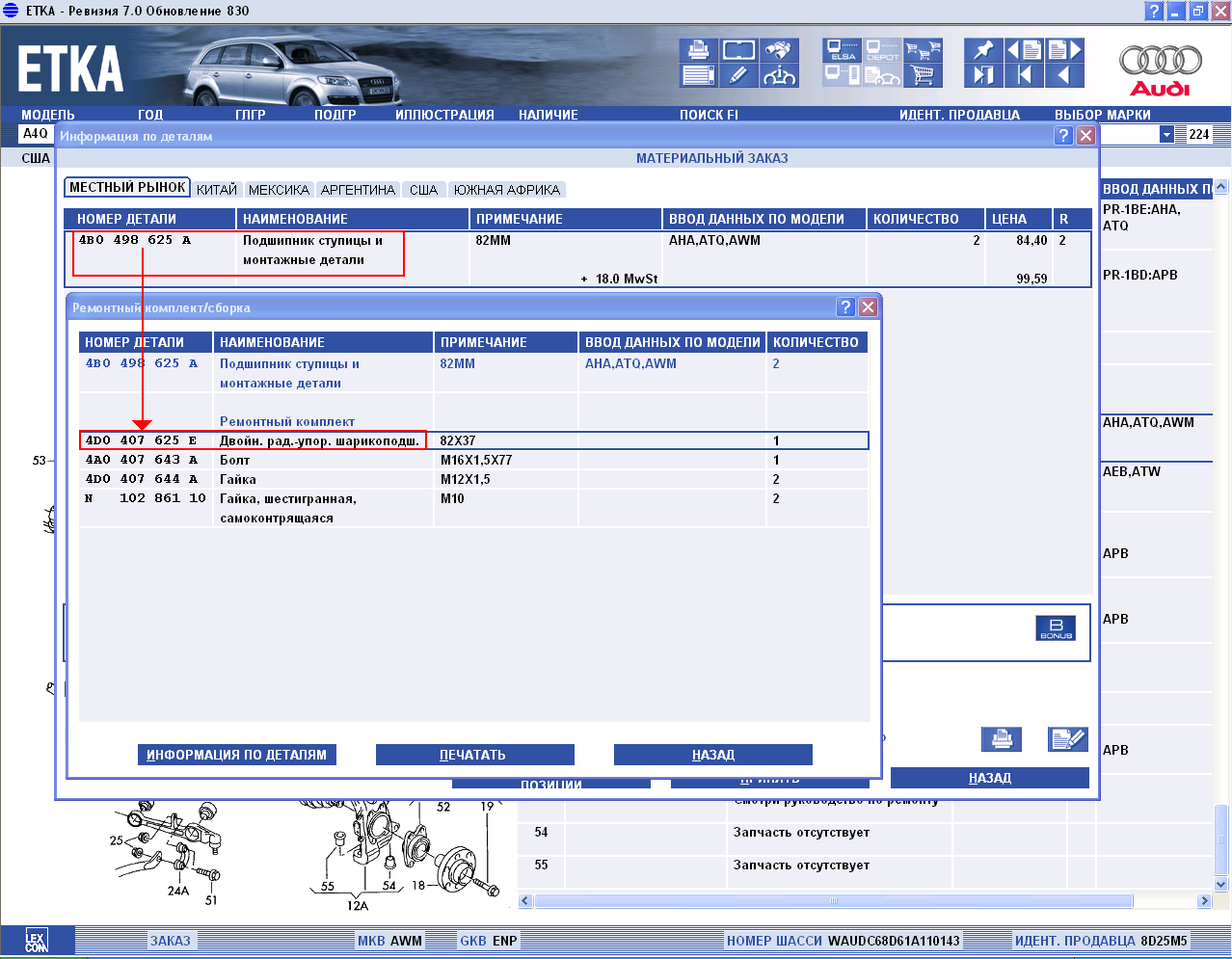Switch to the АРГЕНТИНА market tab
The height and width of the screenshot is (959, 1232).
(358, 190)
